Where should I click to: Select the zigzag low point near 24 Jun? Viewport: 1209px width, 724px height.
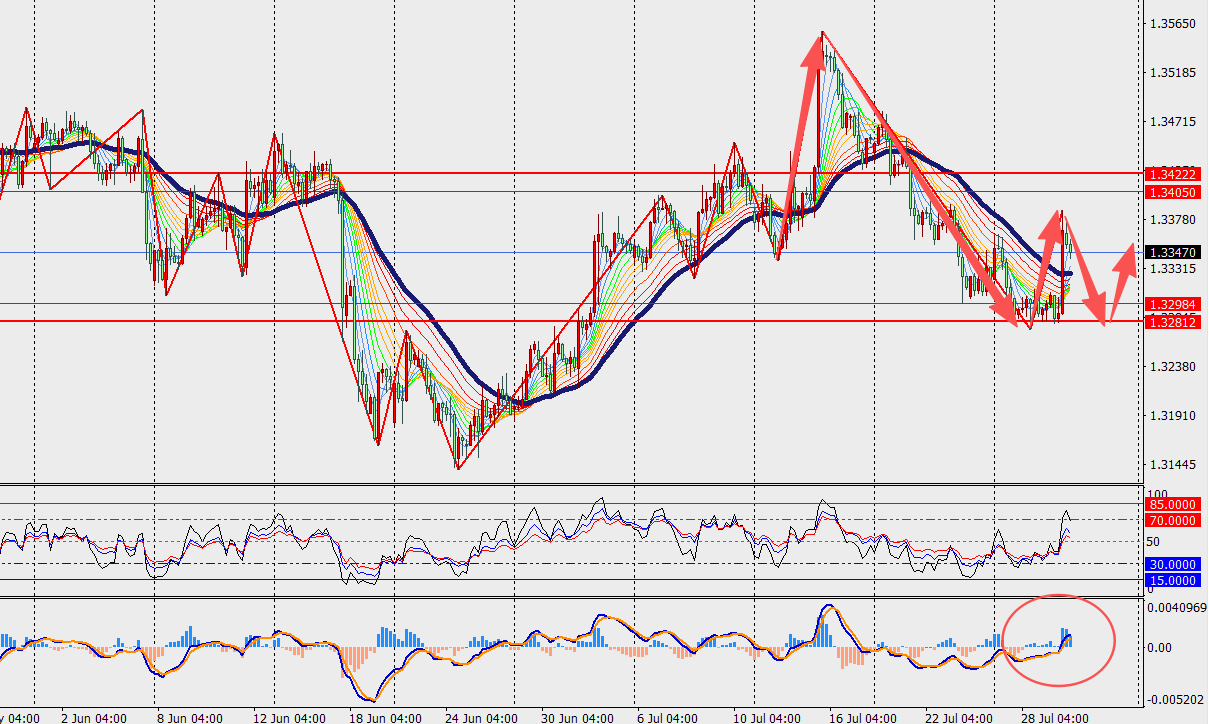click(x=458, y=467)
